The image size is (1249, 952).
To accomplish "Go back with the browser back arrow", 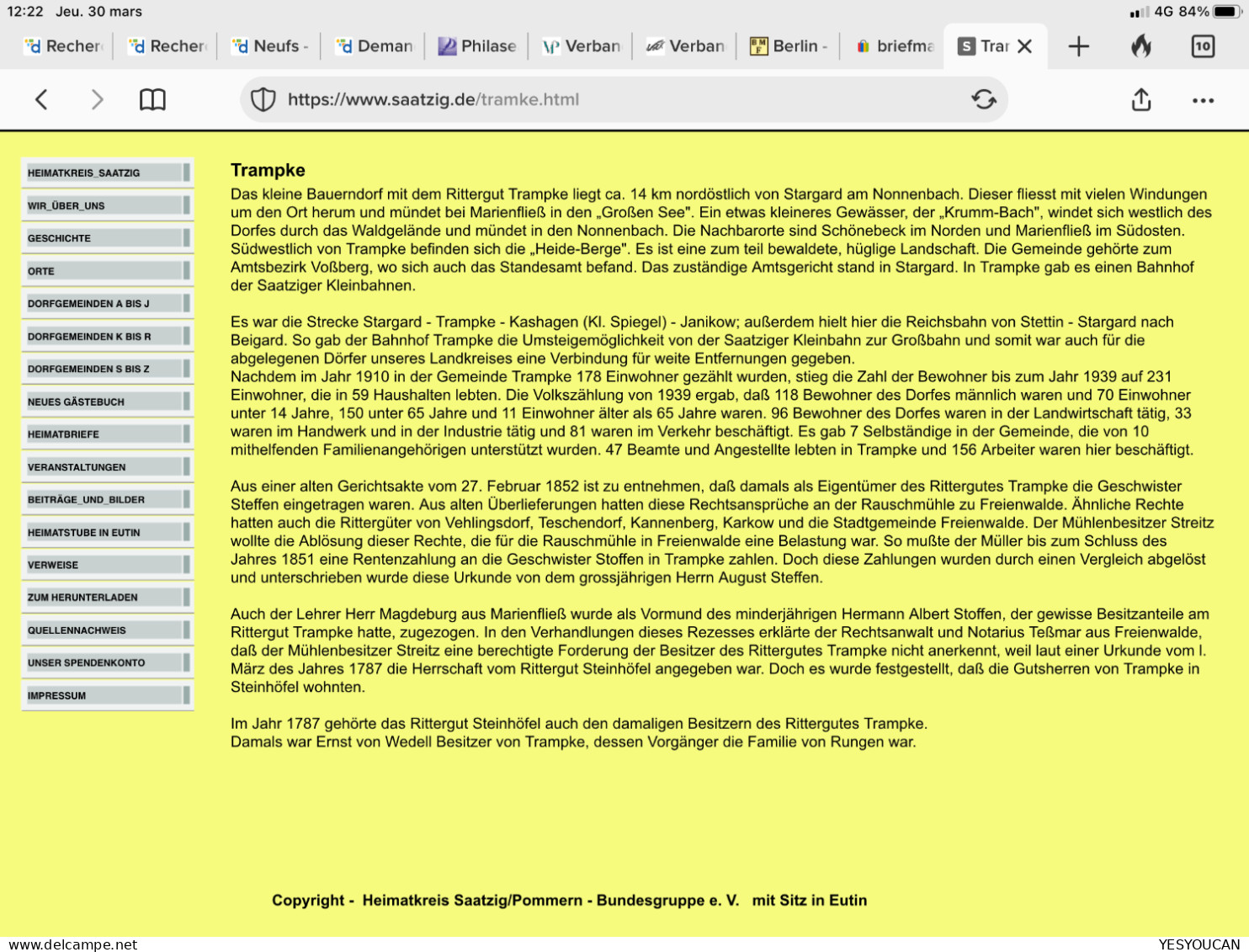I will point(41,99).
